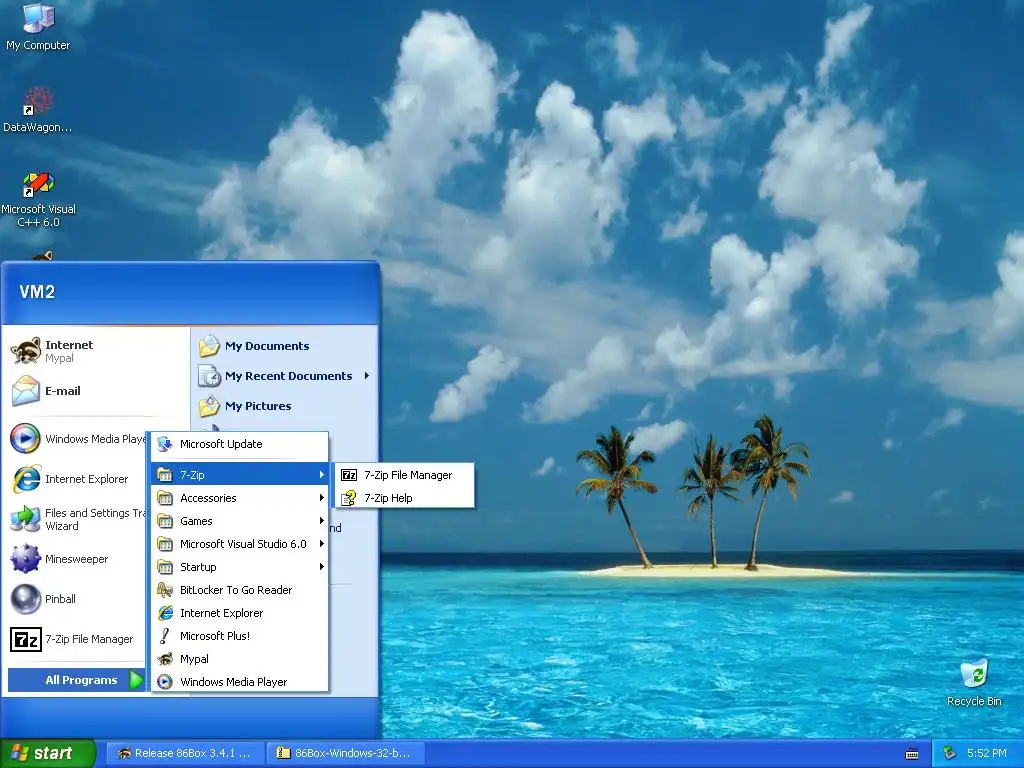Click the E-mail envelope icon
1024x768 pixels.
(26, 391)
